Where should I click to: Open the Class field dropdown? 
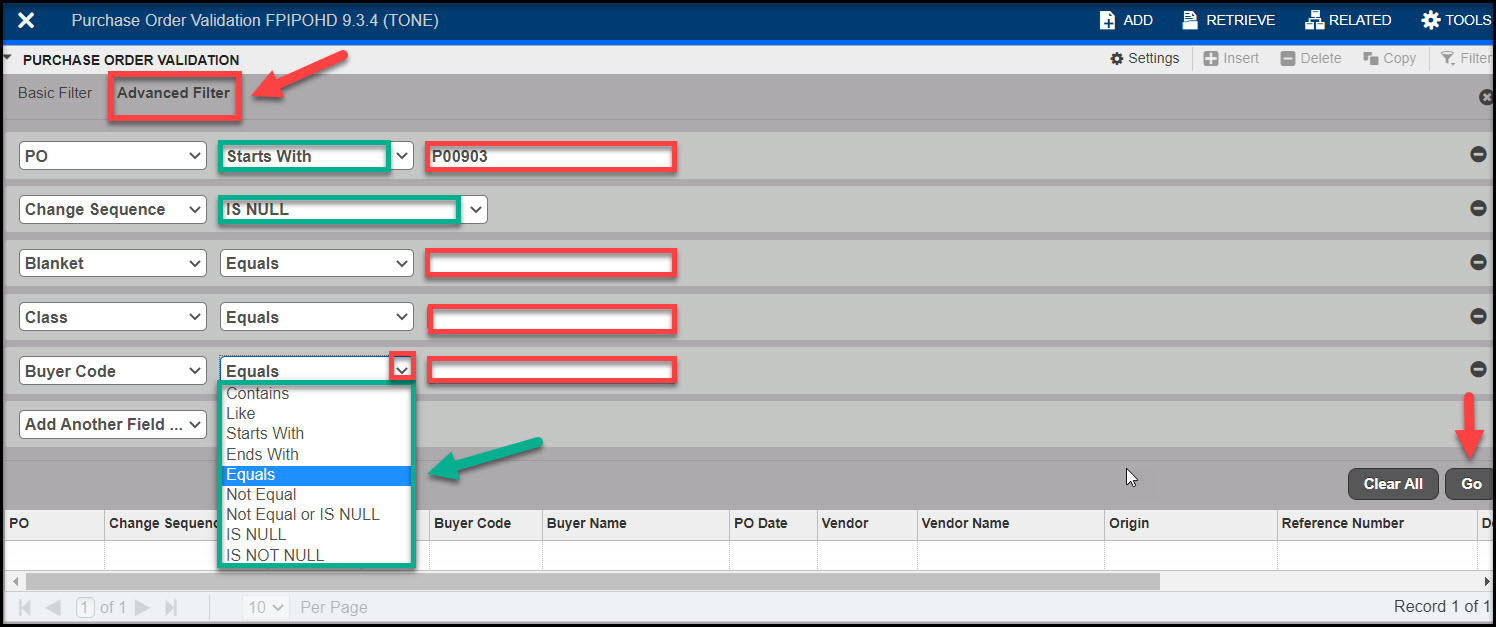point(113,317)
